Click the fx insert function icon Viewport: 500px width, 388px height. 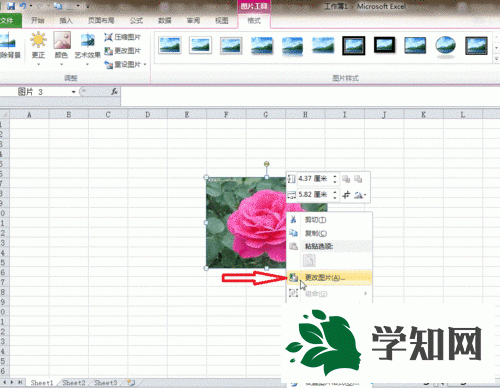114,92
